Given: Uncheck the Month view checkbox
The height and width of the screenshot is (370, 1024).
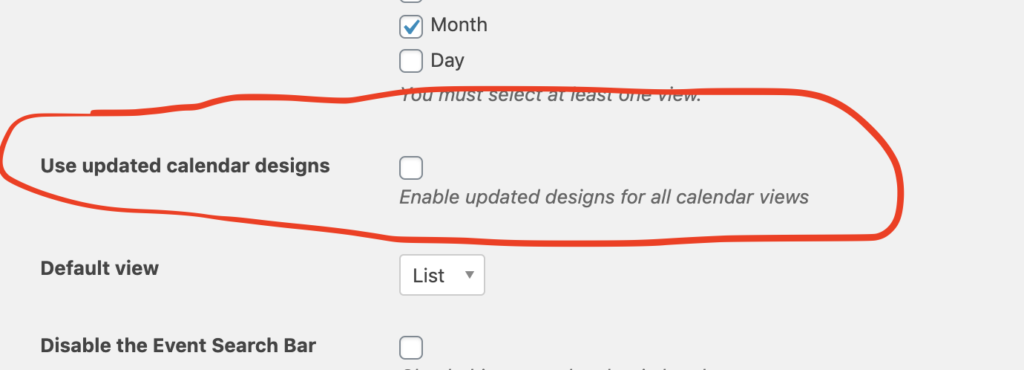Looking at the screenshot, I should (x=411, y=27).
